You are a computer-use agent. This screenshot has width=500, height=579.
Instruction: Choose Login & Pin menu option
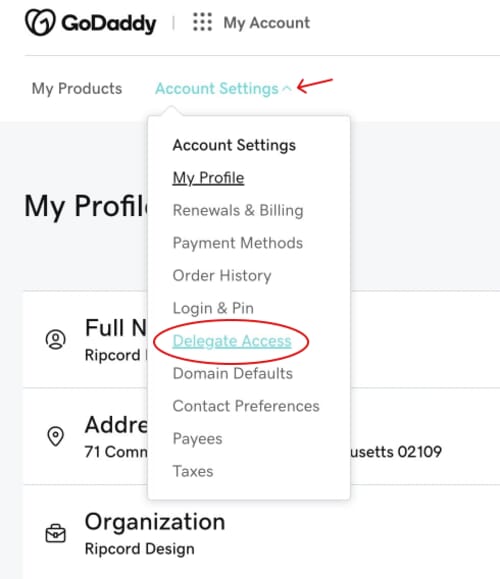(x=213, y=308)
